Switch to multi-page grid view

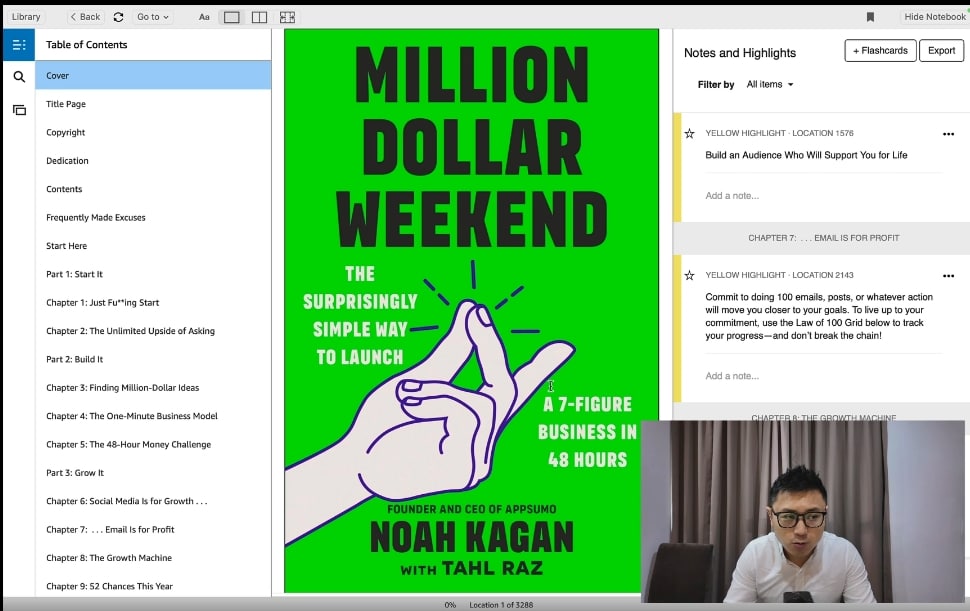(287, 17)
